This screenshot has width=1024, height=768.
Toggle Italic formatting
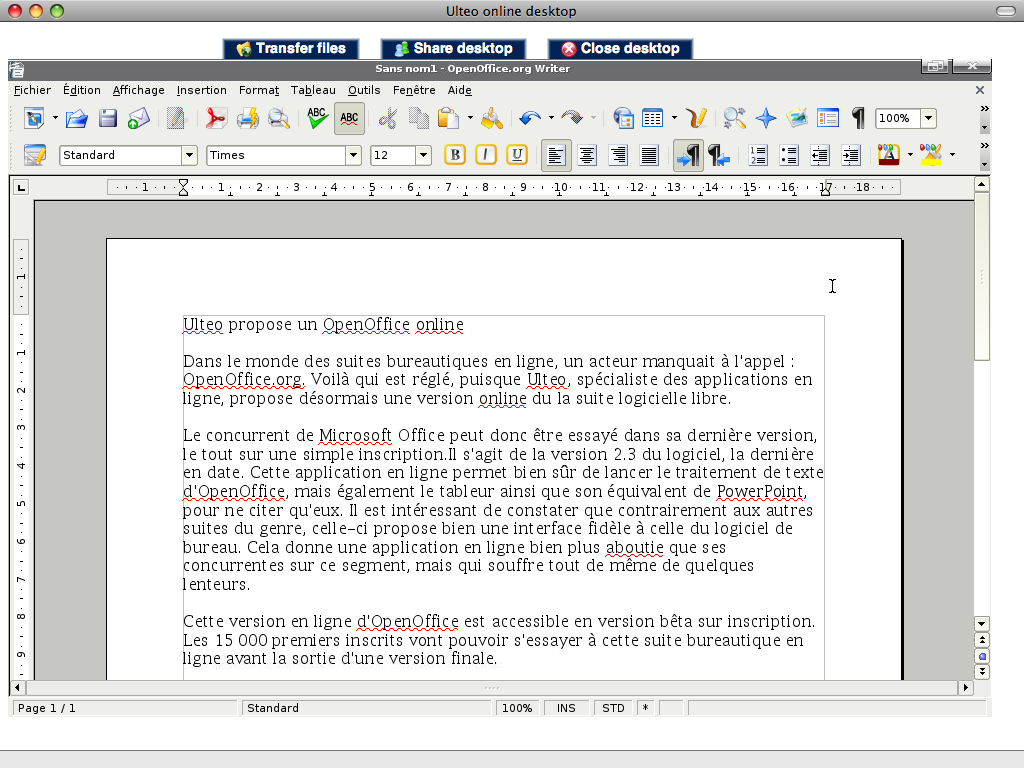[x=485, y=155]
